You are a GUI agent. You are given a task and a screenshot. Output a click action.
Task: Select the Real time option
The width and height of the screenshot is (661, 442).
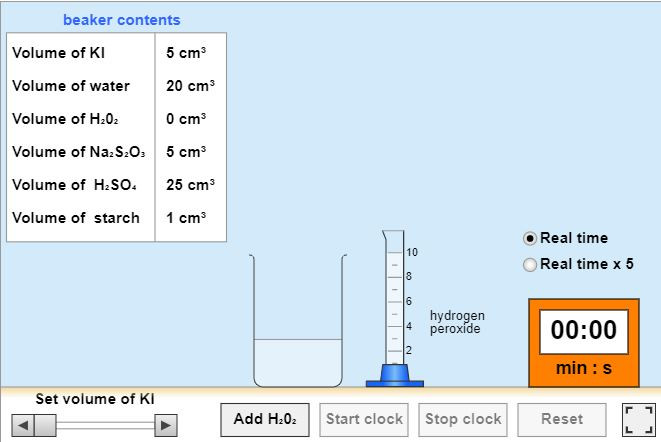tap(530, 238)
